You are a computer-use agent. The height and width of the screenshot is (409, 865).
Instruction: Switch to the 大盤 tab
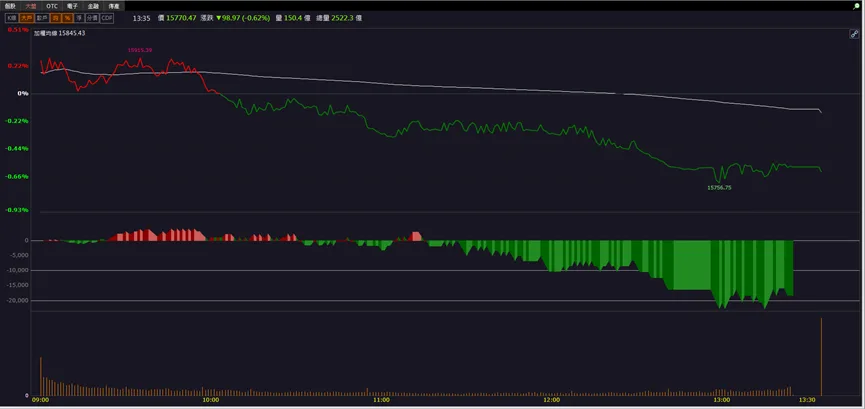(31, 6)
